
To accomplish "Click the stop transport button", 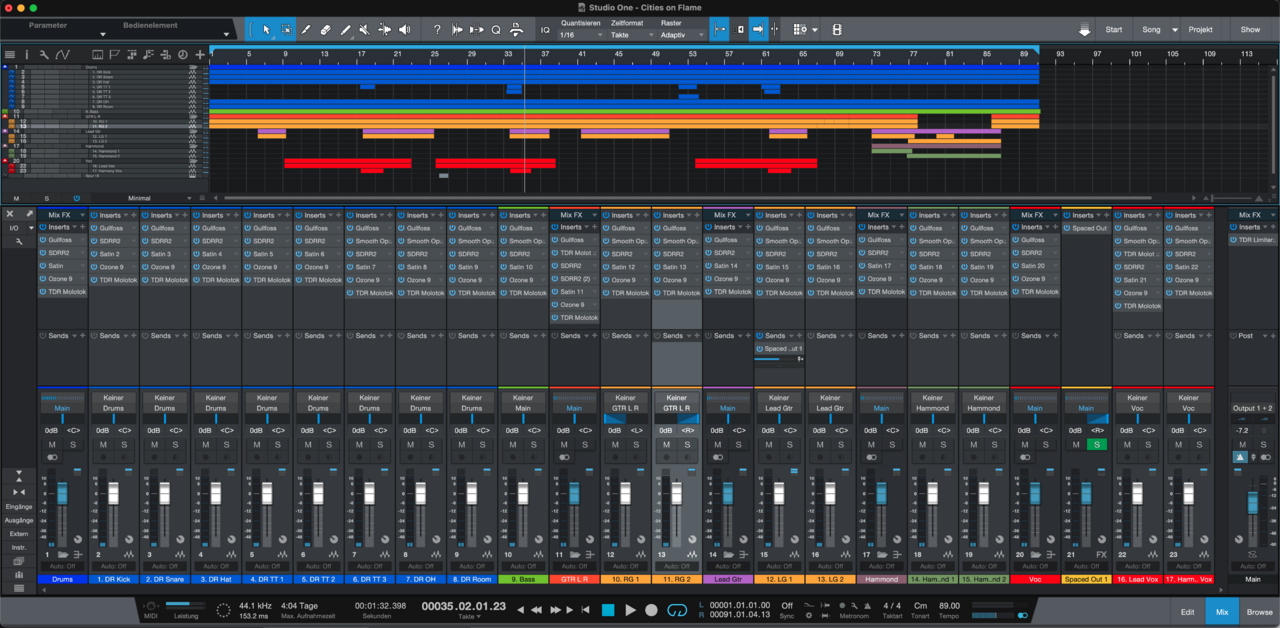I will (x=608, y=609).
